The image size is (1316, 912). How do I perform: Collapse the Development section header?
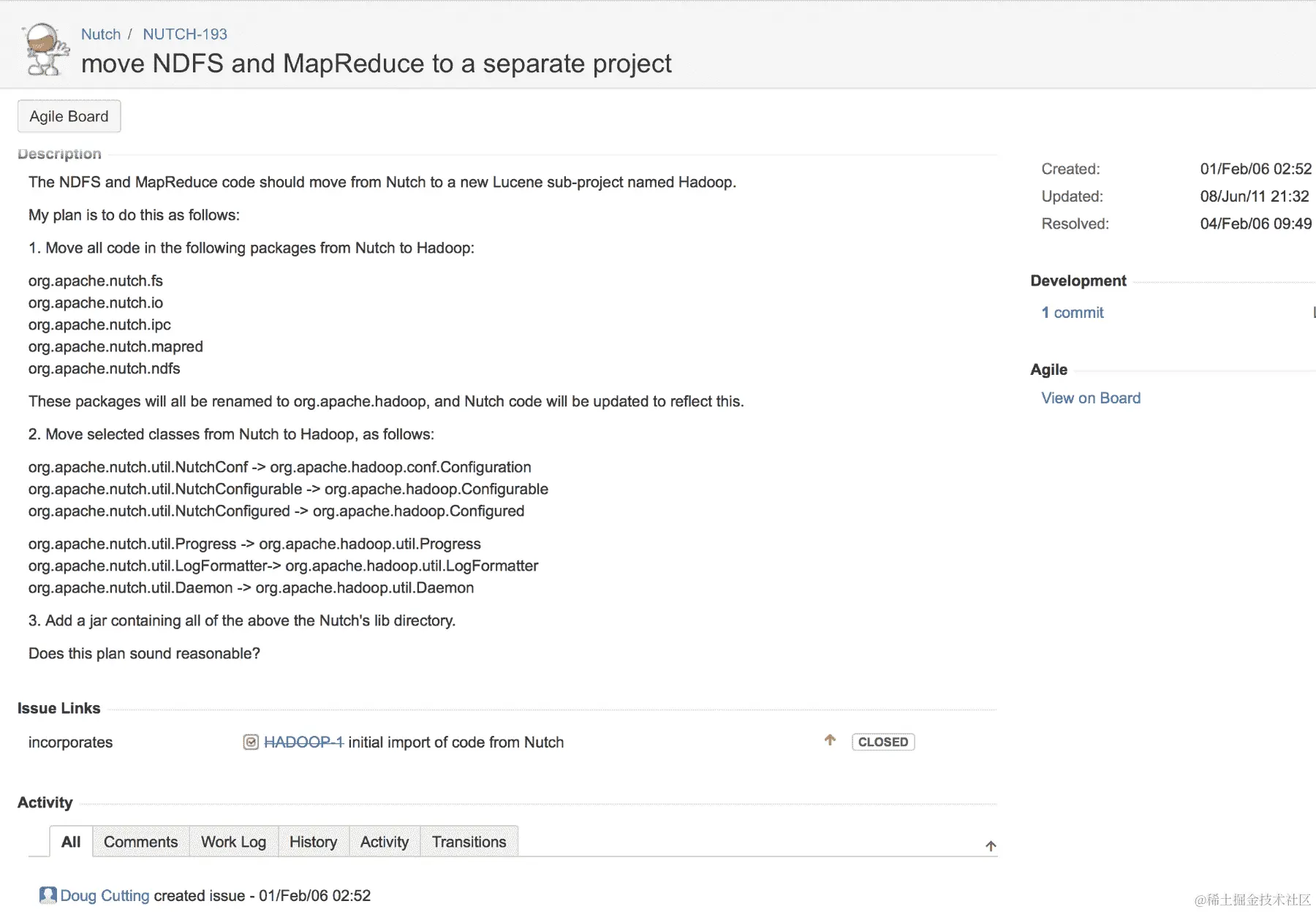(x=1078, y=281)
